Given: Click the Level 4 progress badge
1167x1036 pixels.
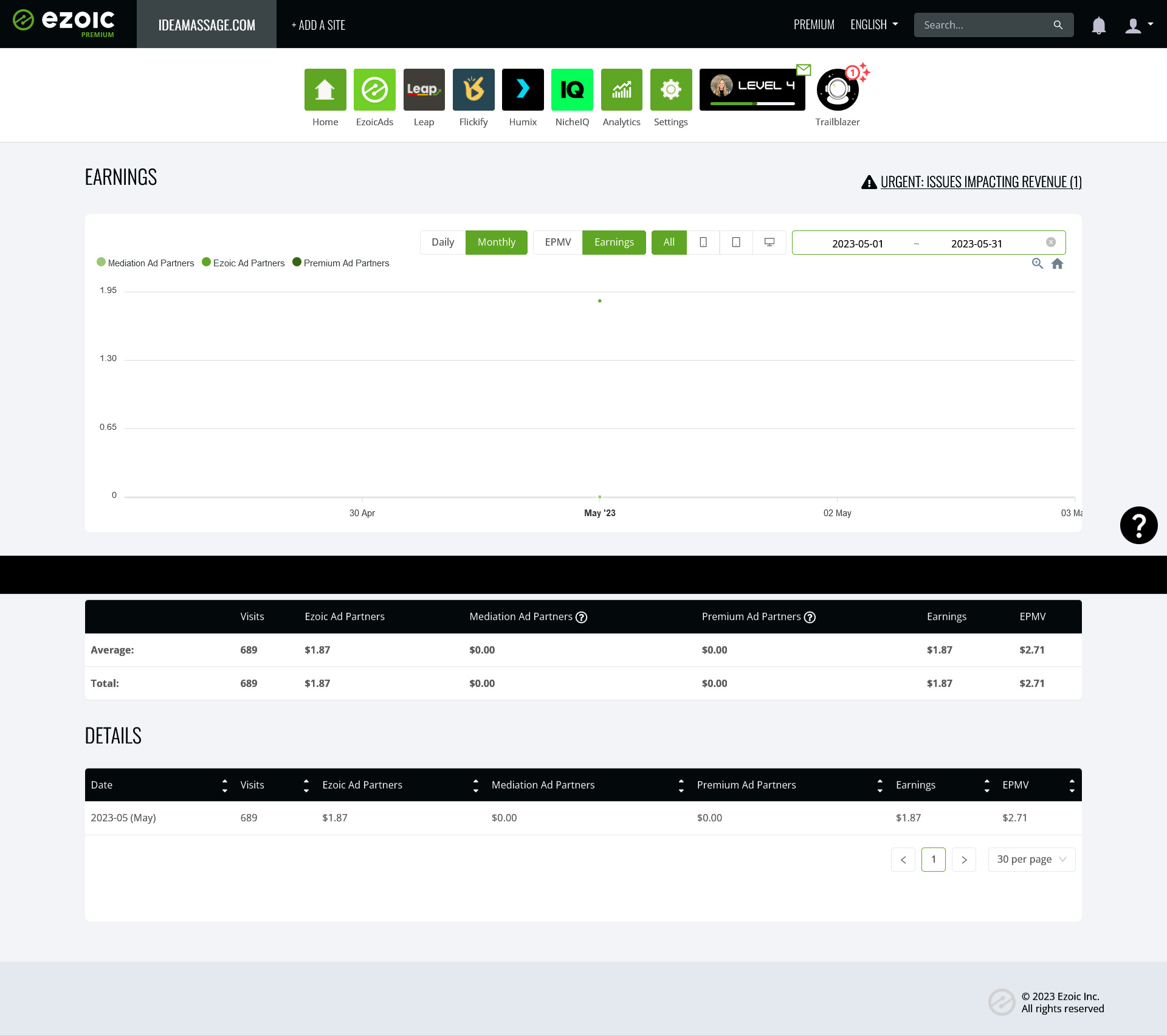Looking at the screenshot, I should tap(752, 89).
